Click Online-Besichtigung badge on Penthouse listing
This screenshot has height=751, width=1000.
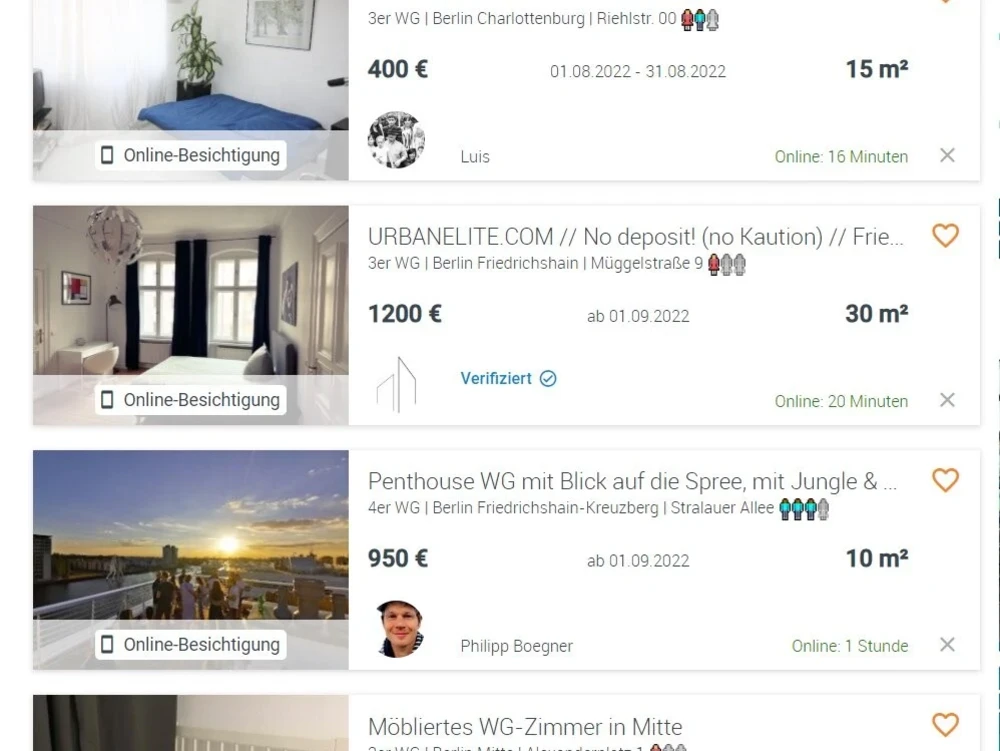(x=191, y=645)
